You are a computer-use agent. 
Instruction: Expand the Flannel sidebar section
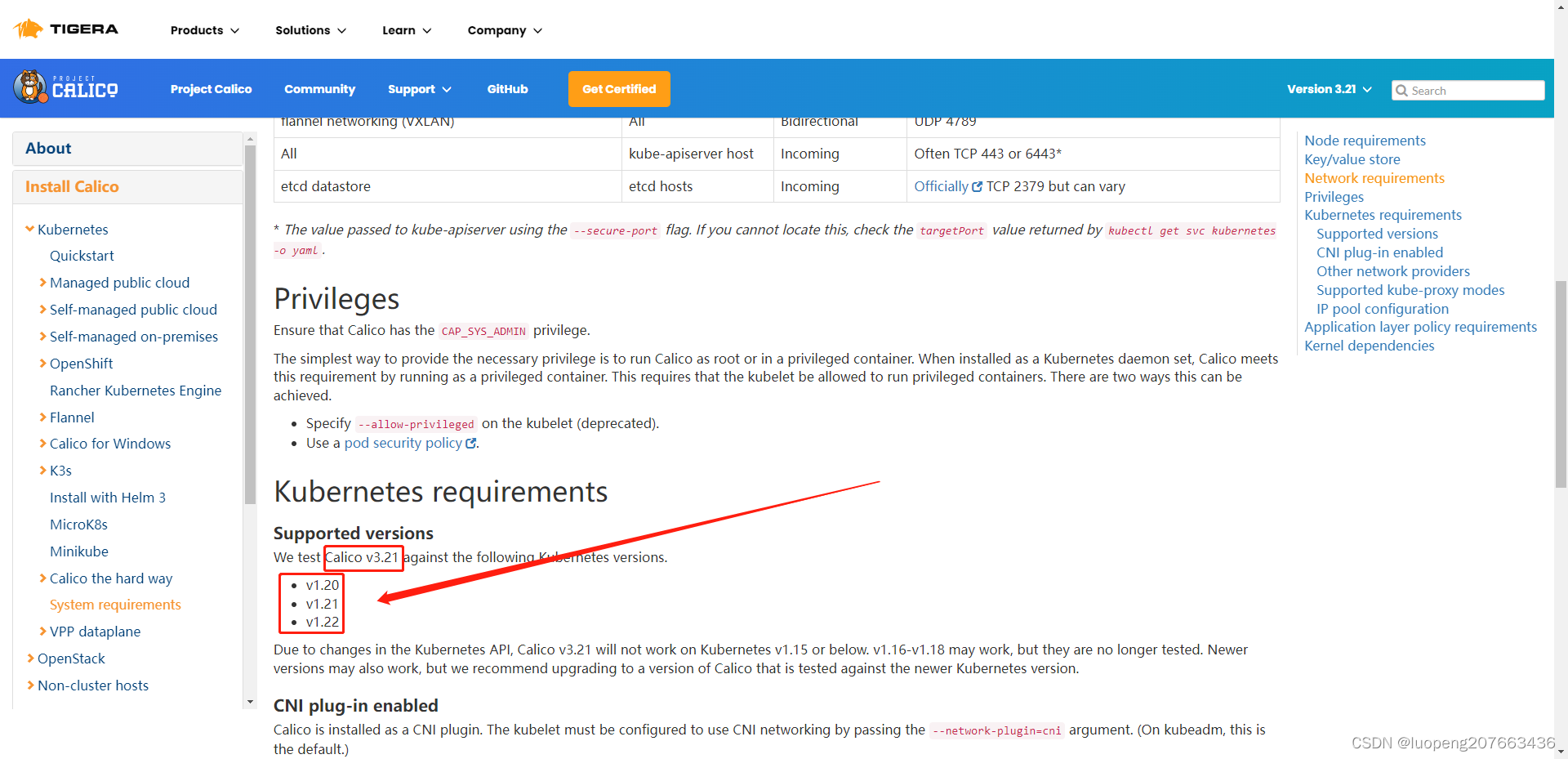tap(42, 417)
